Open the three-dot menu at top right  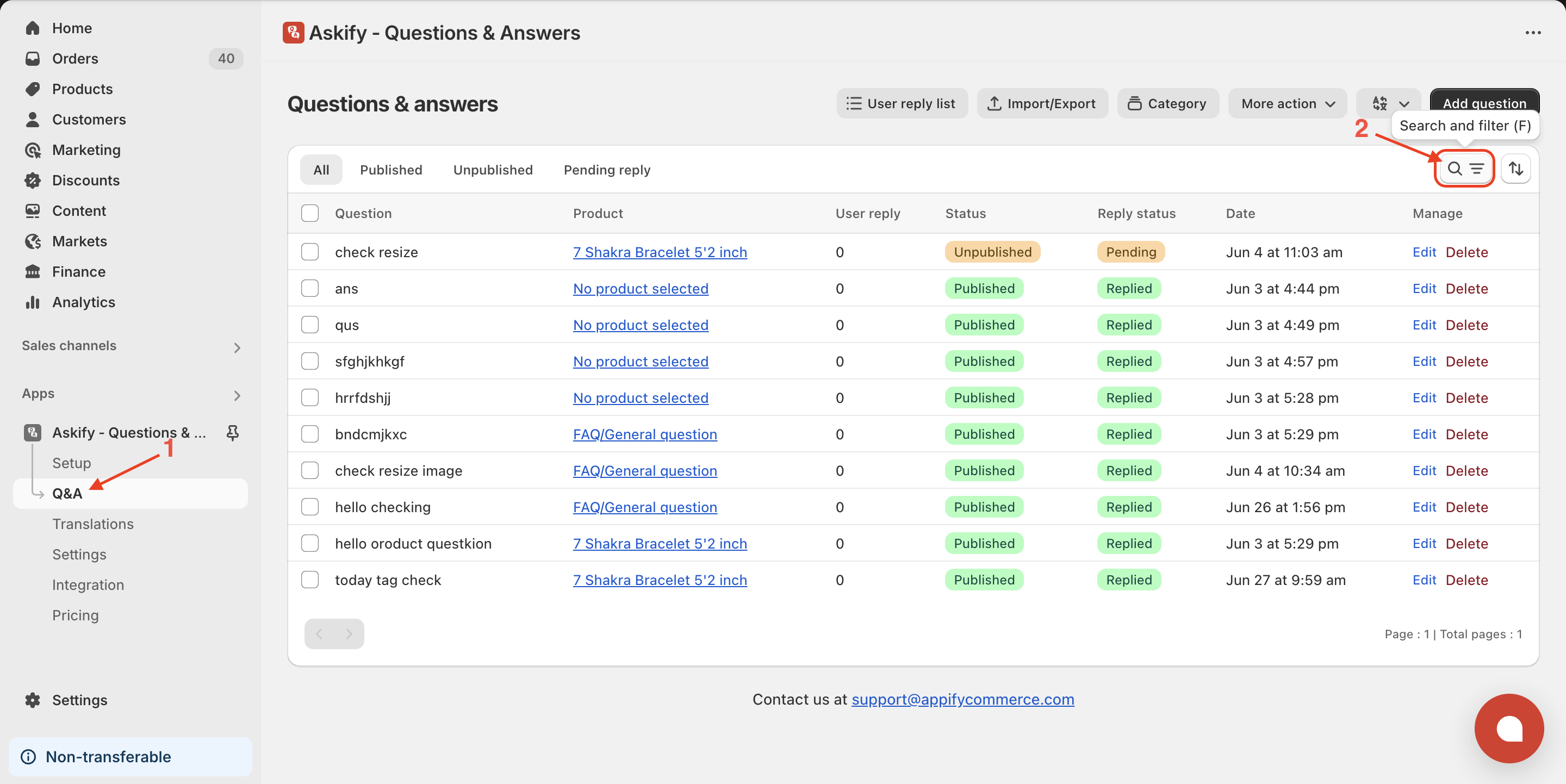click(1533, 32)
